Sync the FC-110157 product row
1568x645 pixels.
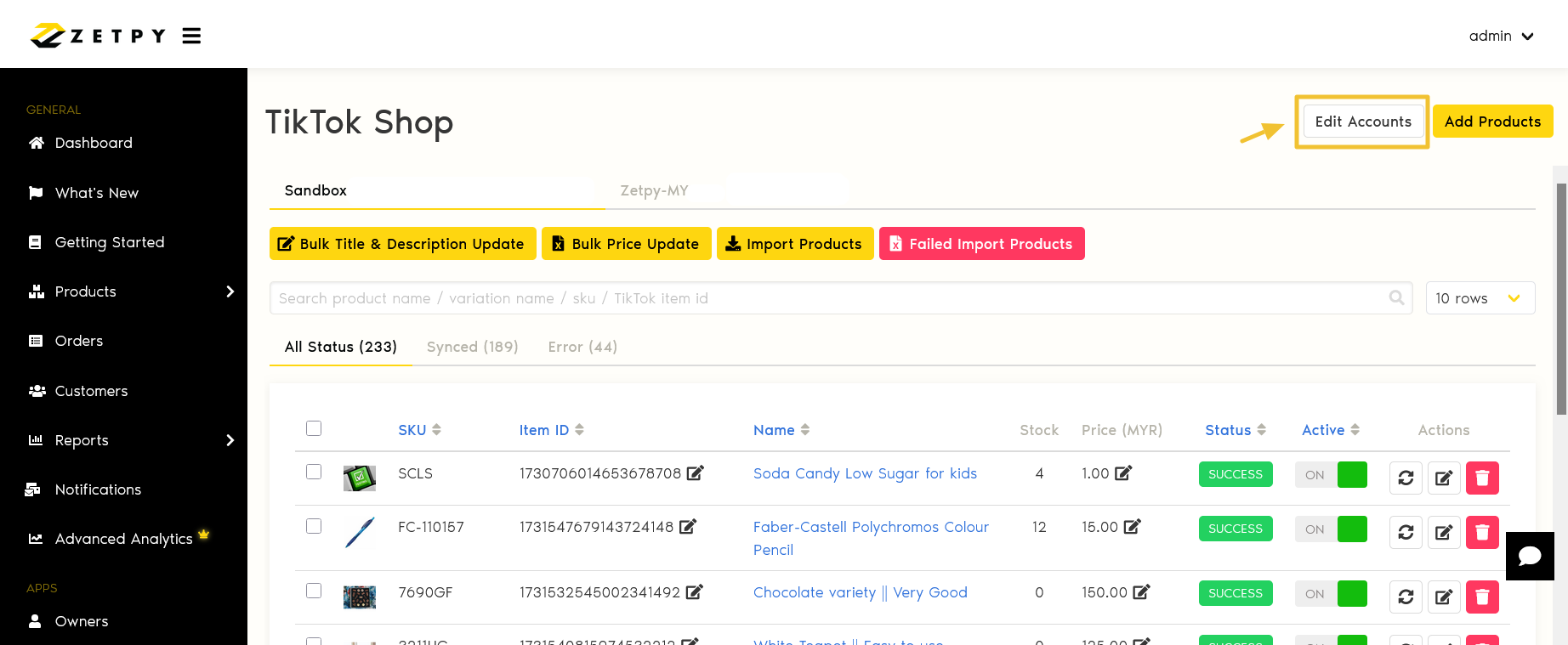1406,532
